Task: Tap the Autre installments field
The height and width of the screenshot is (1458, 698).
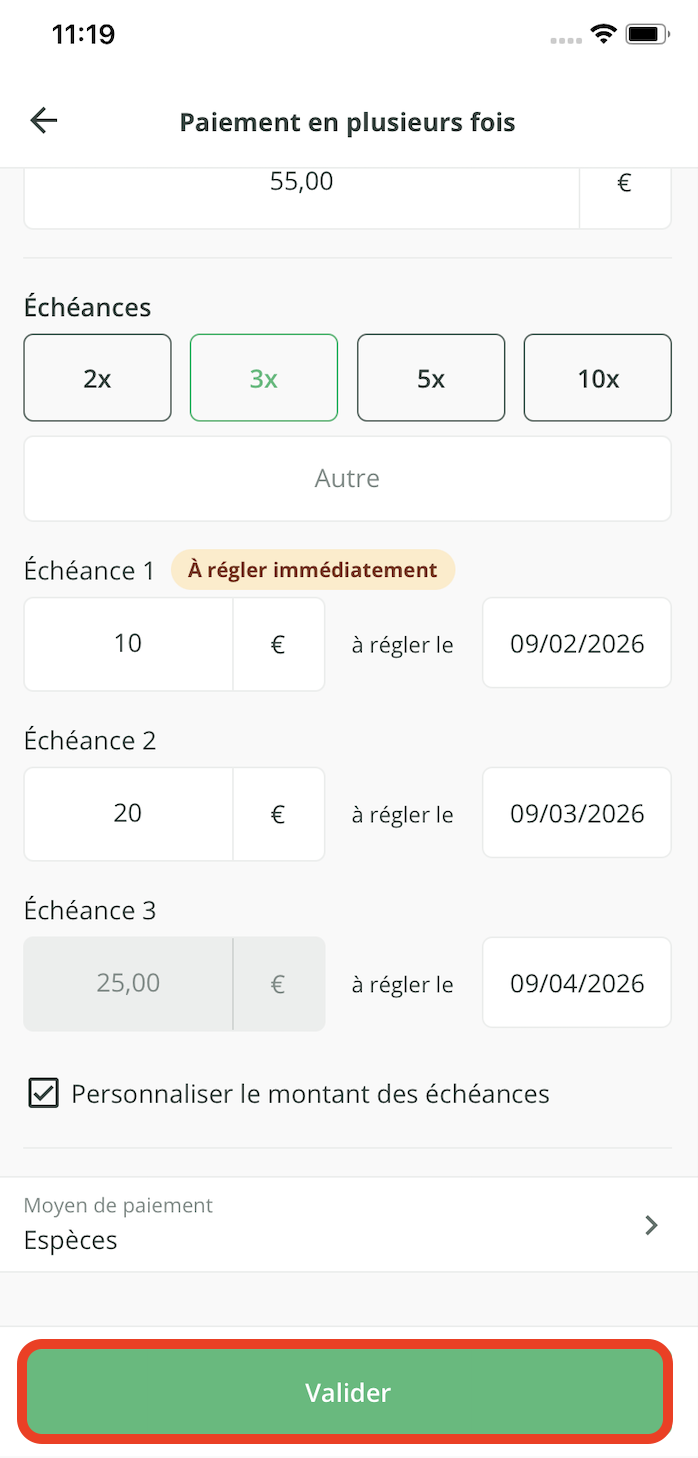Action: (347, 478)
